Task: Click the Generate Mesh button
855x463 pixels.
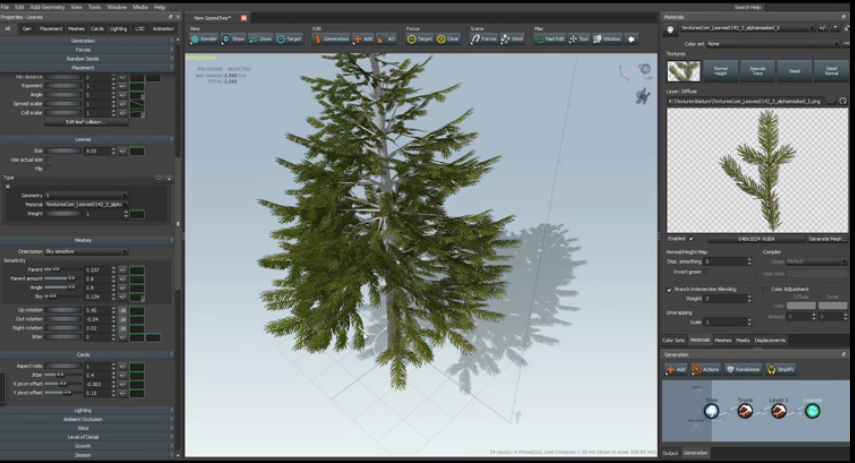Action: coord(828,239)
